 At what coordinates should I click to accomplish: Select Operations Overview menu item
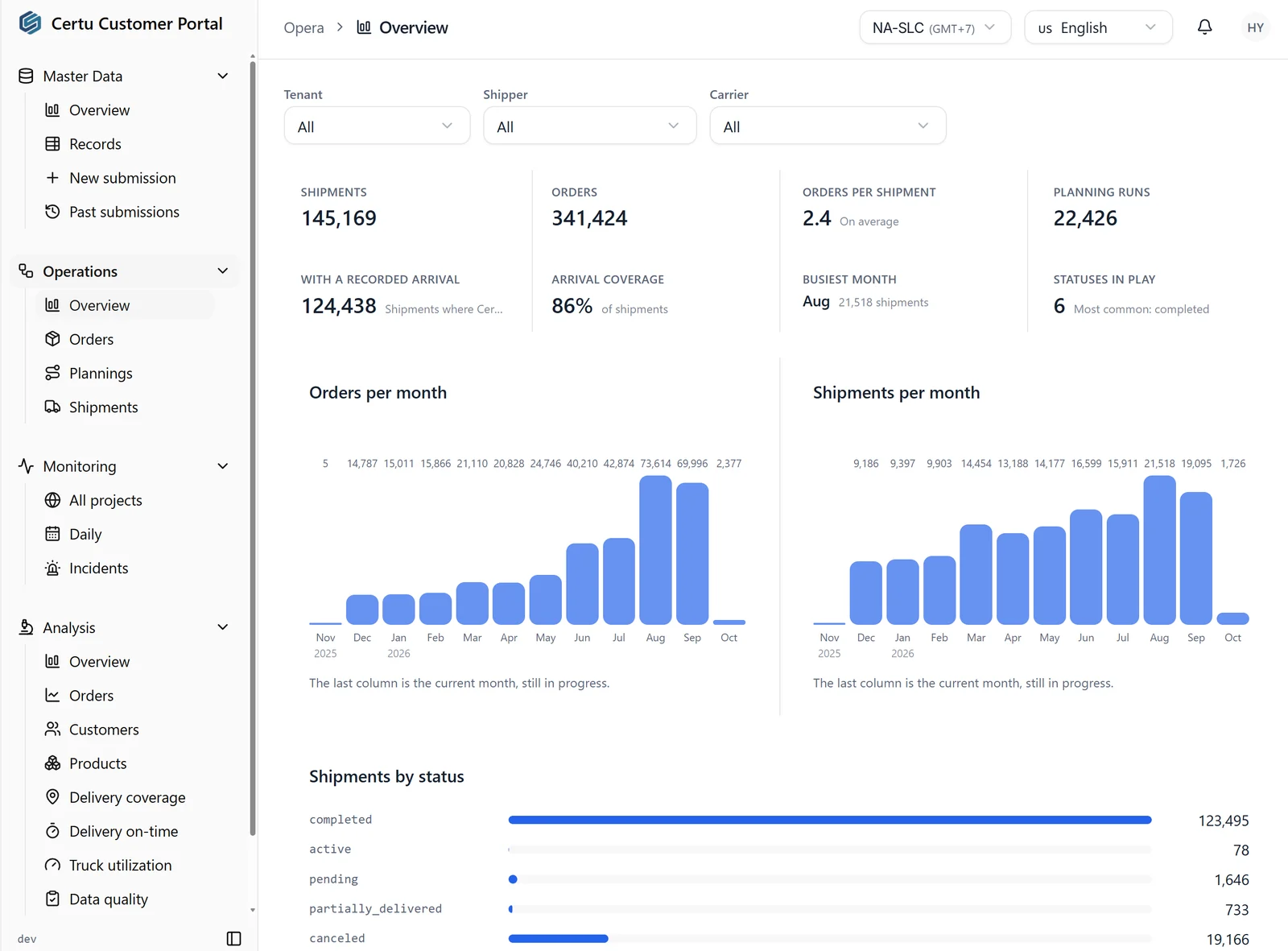(125, 305)
